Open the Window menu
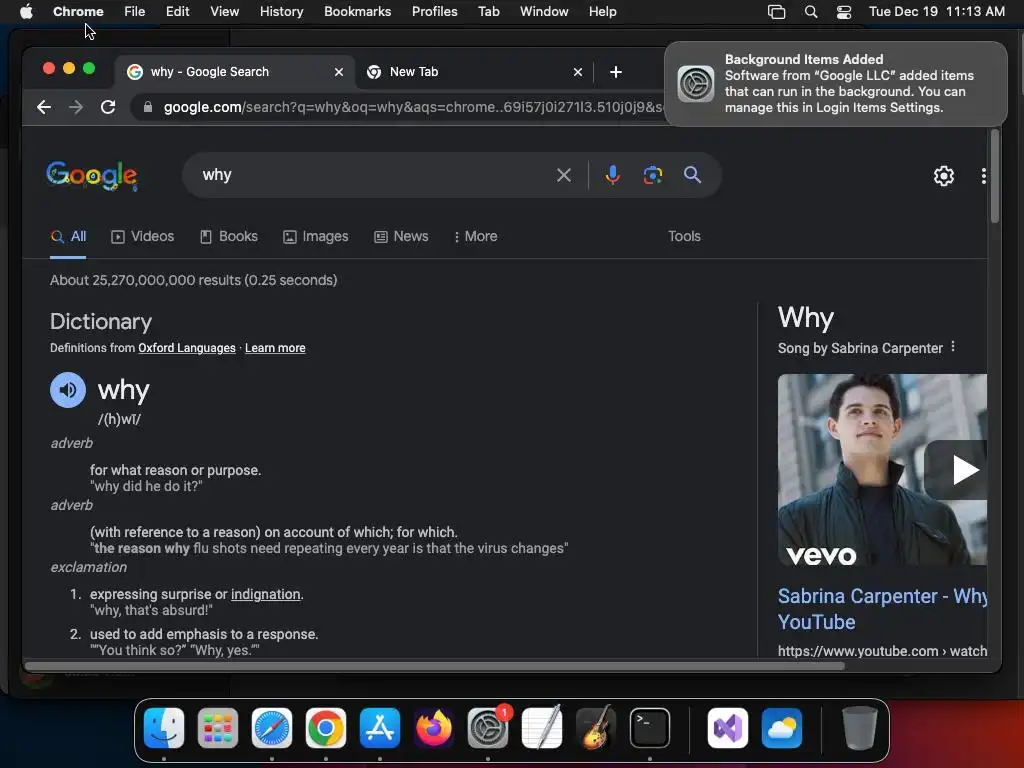The height and width of the screenshot is (768, 1024). [x=544, y=12]
